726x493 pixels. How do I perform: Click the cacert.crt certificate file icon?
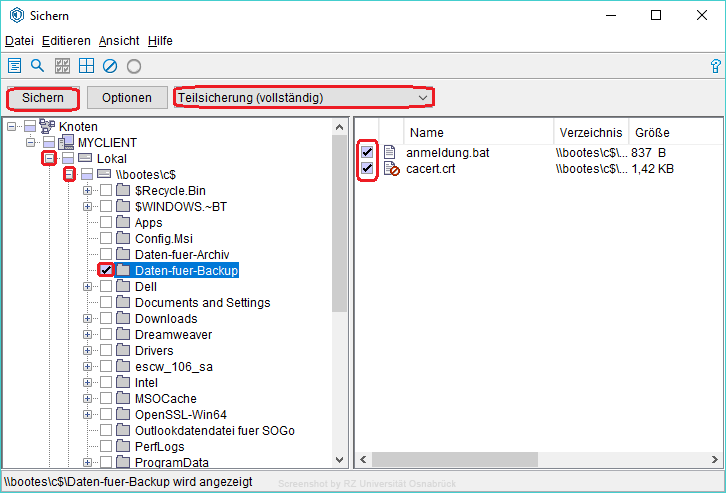(x=391, y=169)
